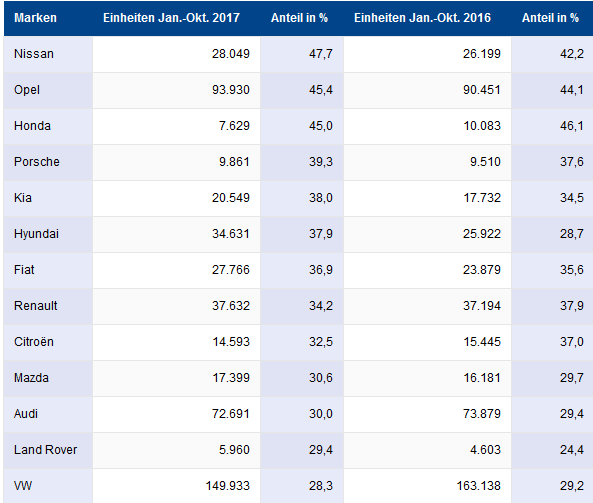Click Mazda 2017 units value 17.399

pos(231,377)
